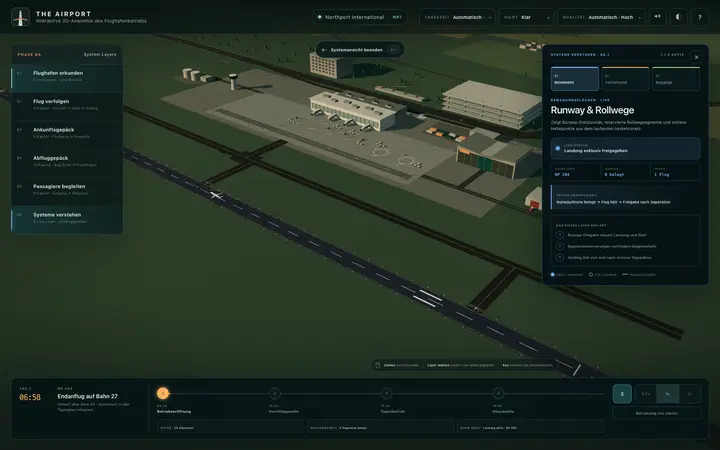Click the pause playback button
This screenshot has height=450, width=720.
click(x=622, y=394)
